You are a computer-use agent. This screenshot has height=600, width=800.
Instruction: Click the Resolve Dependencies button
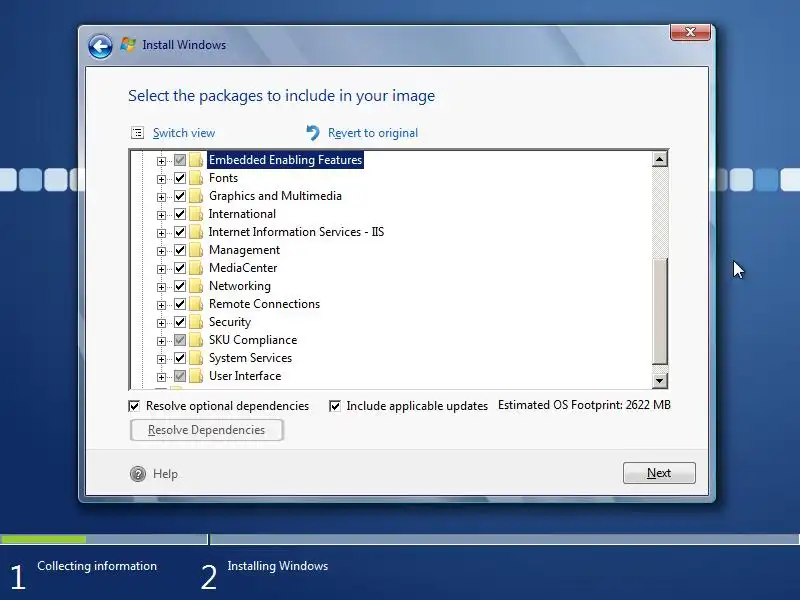click(x=207, y=430)
